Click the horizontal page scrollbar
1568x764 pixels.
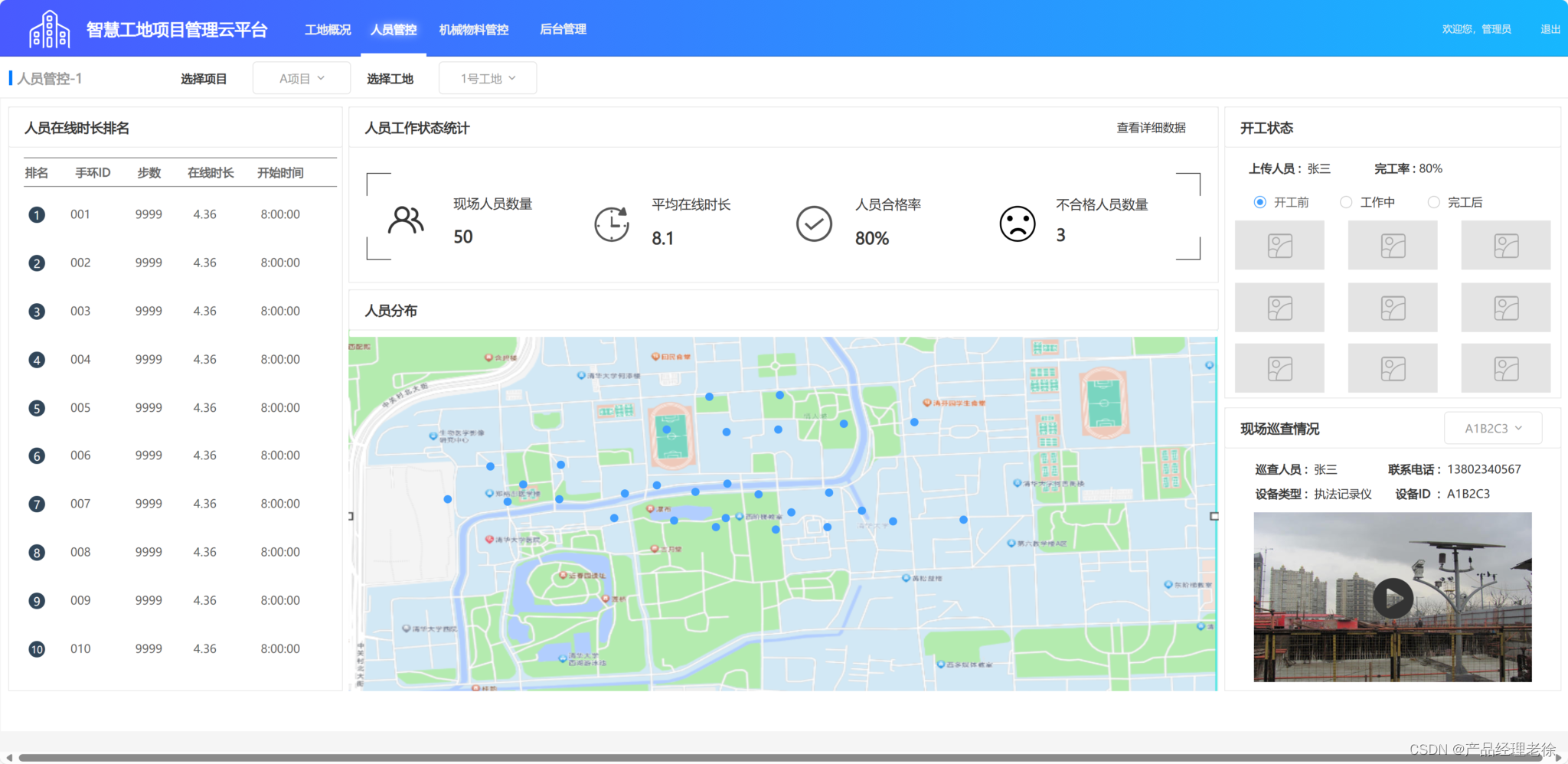click(781, 758)
